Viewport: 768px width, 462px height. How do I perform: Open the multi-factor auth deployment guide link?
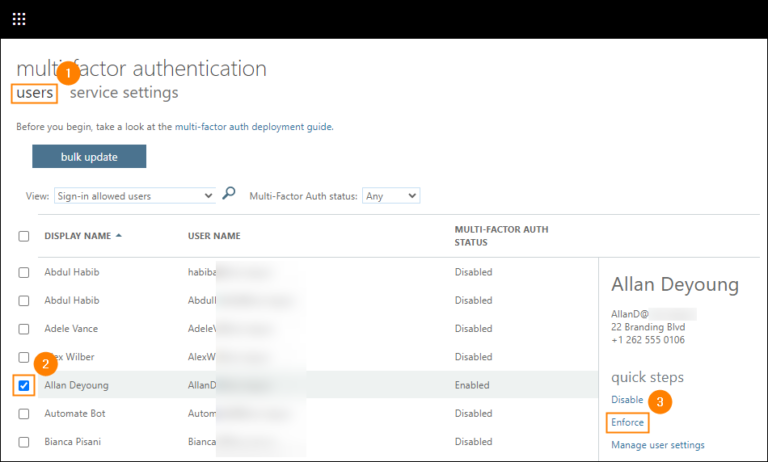[x=252, y=128]
